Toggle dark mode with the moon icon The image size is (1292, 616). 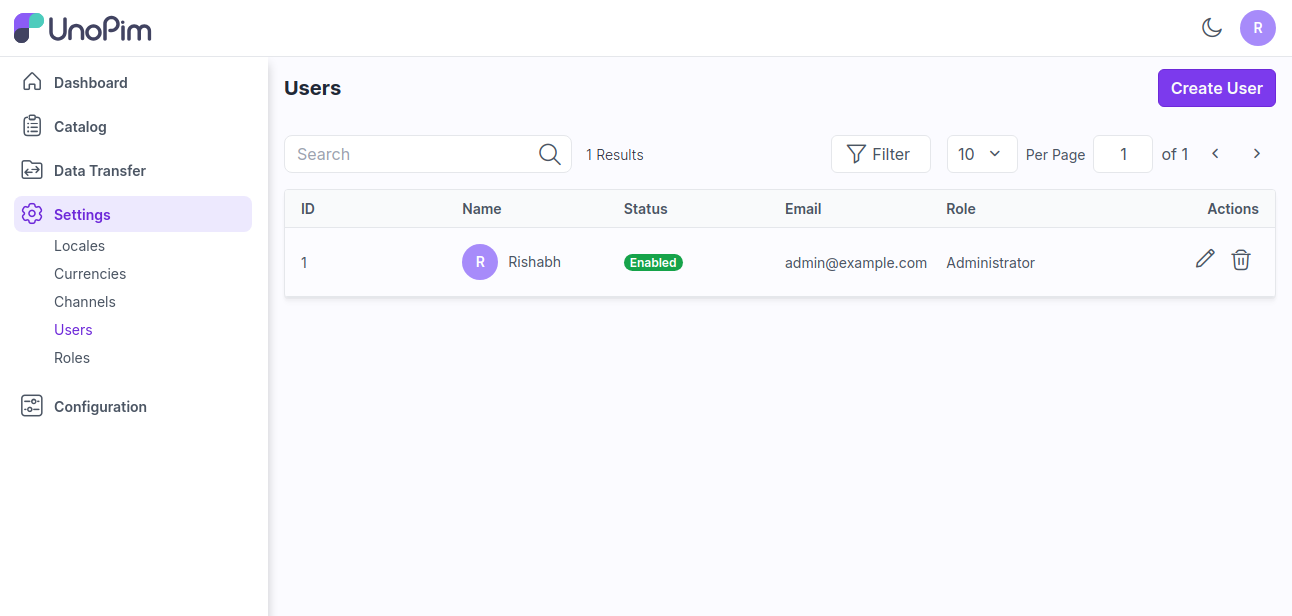tap(1212, 28)
